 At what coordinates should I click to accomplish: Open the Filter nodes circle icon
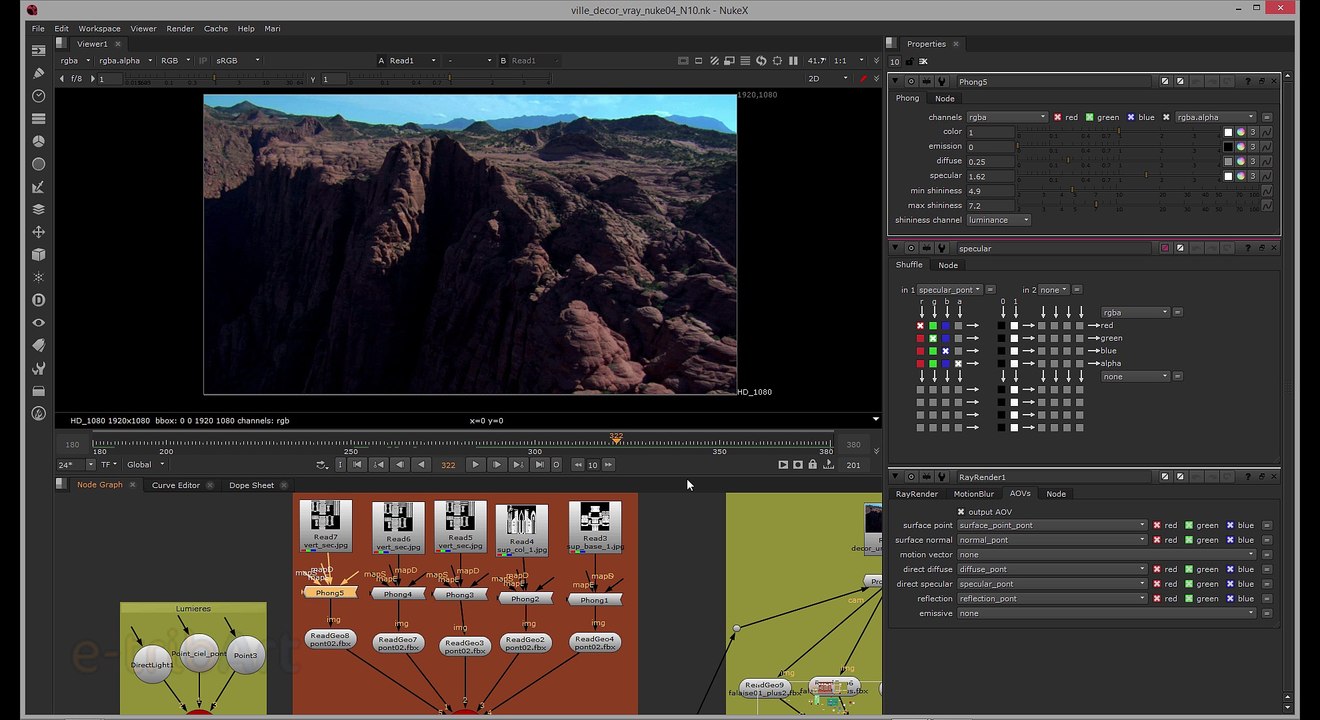(38, 164)
